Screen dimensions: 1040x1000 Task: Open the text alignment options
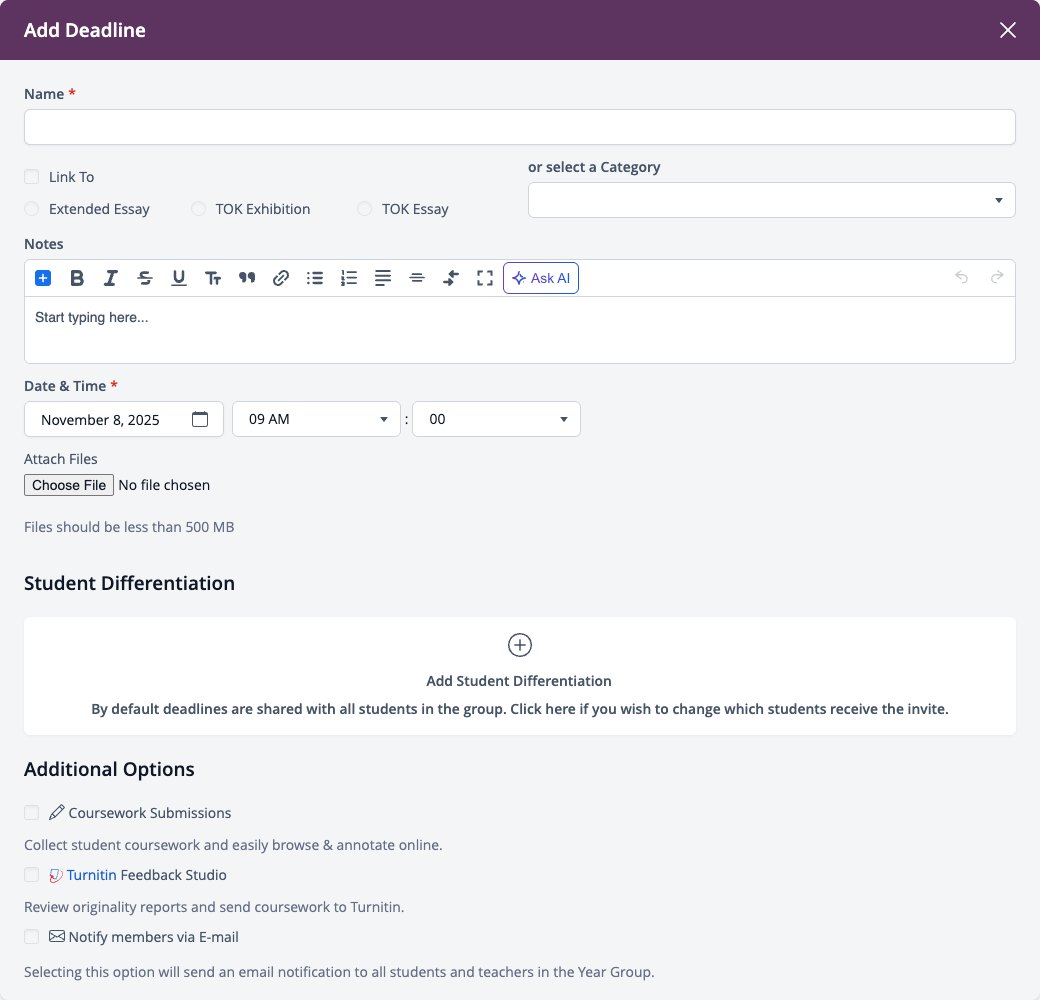(383, 278)
